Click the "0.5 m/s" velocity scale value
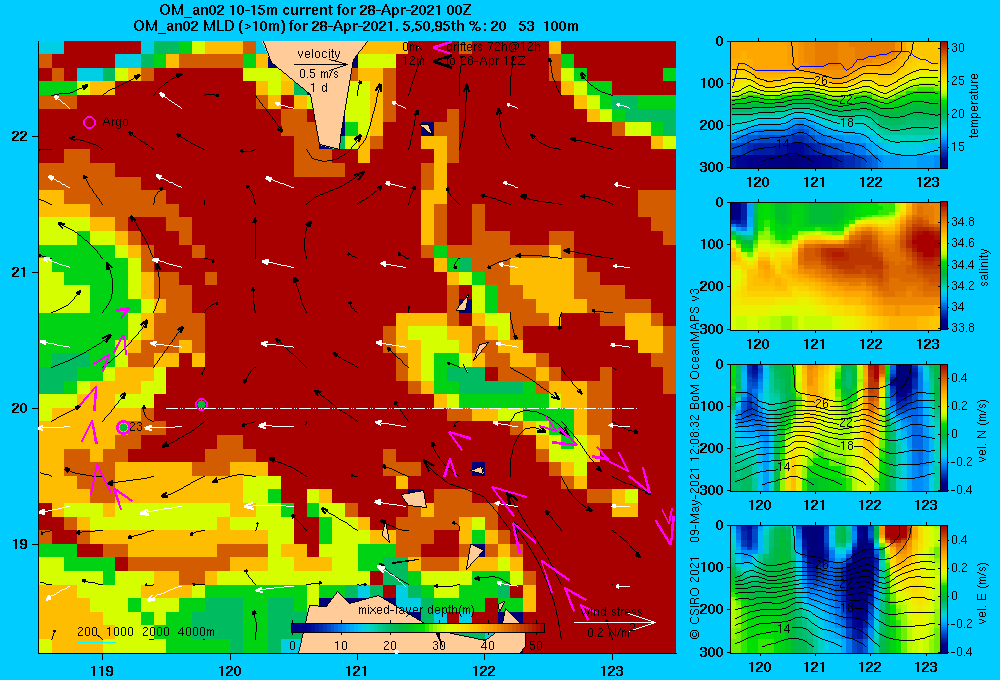1000x680 pixels. [x=319, y=74]
